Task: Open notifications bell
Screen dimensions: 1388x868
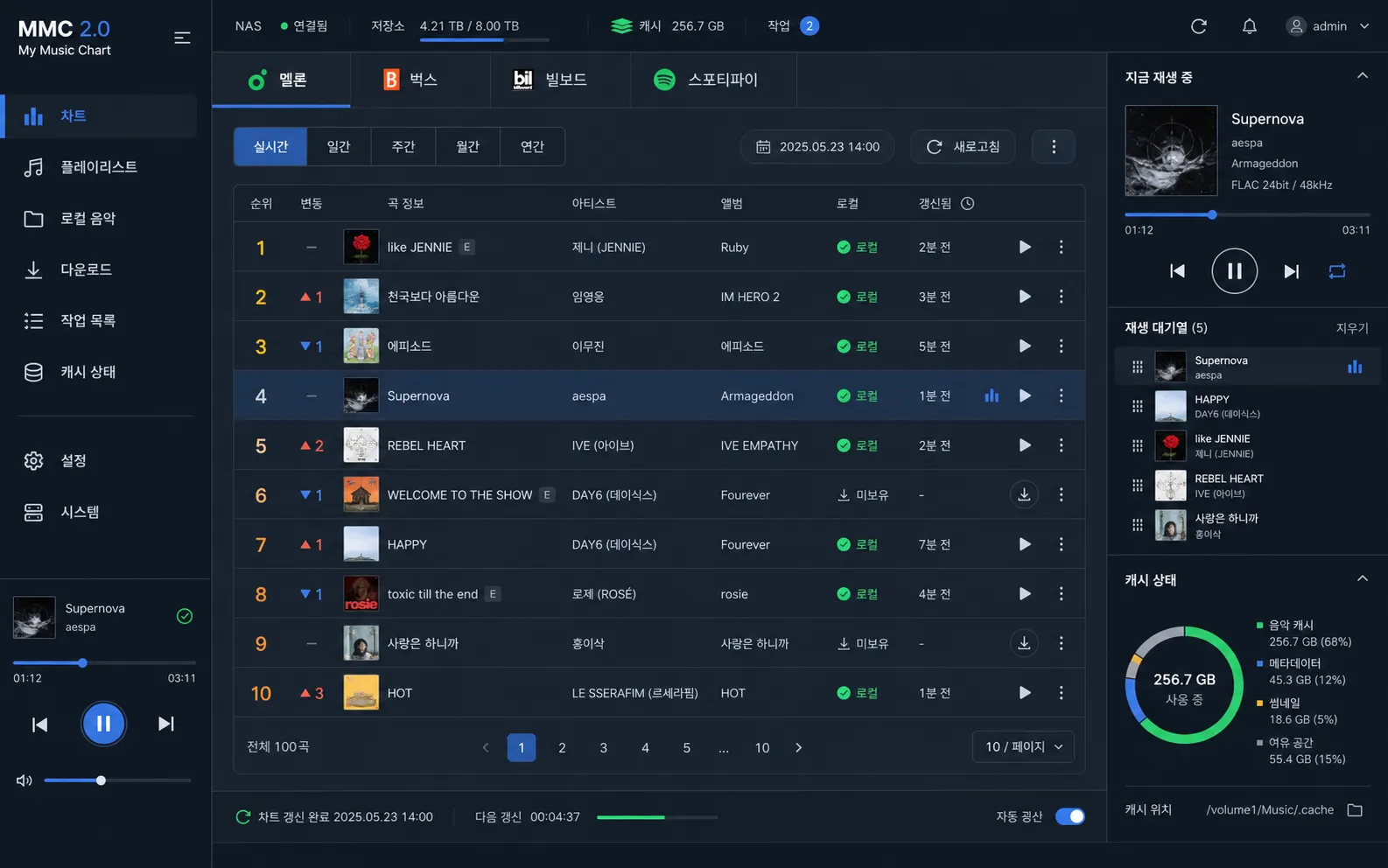Action: [1250, 26]
